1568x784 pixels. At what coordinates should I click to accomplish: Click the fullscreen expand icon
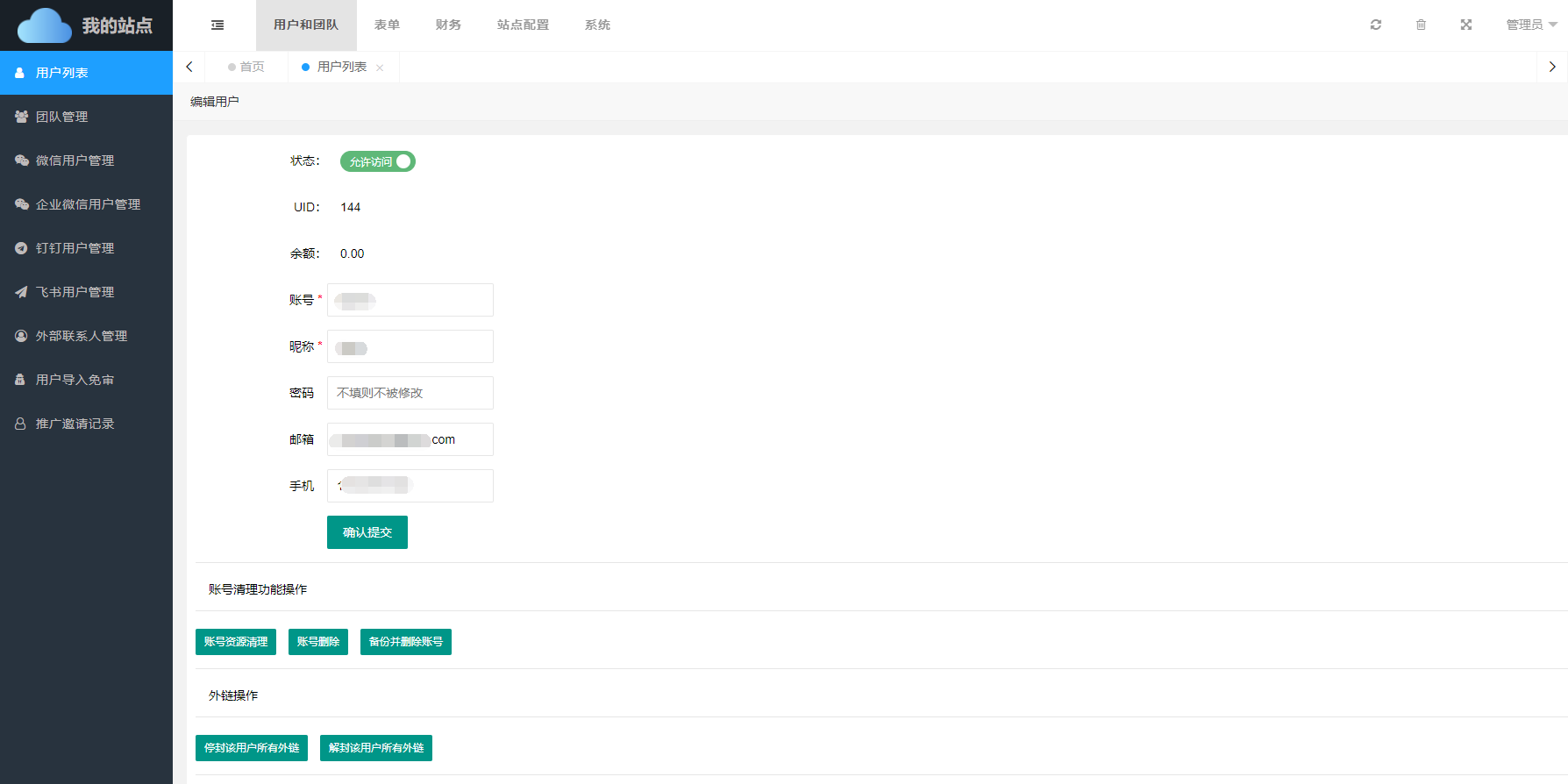pyautogui.click(x=1465, y=25)
